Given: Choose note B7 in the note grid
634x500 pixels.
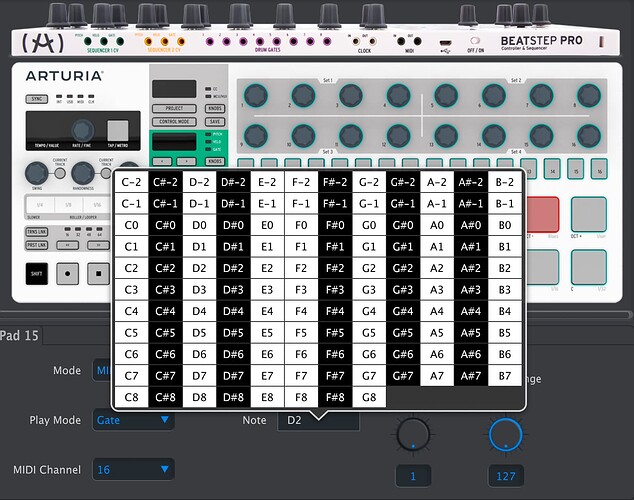Looking at the screenshot, I should [x=505, y=376].
